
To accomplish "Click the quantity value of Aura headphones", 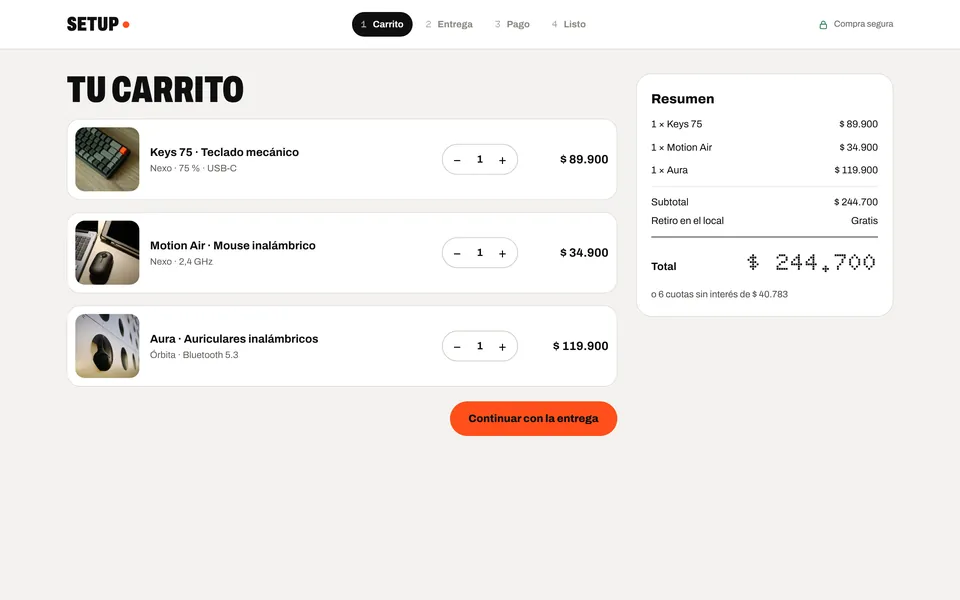I will click(x=479, y=346).
